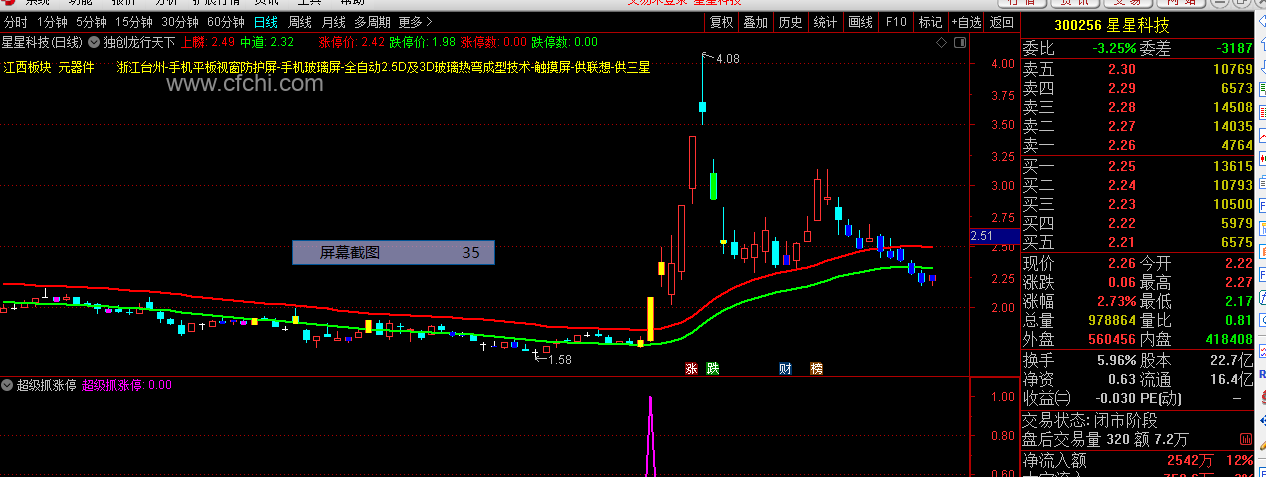Click the 4.08 high price label
The width and height of the screenshot is (1266, 477).
pyautogui.click(x=727, y=59)
